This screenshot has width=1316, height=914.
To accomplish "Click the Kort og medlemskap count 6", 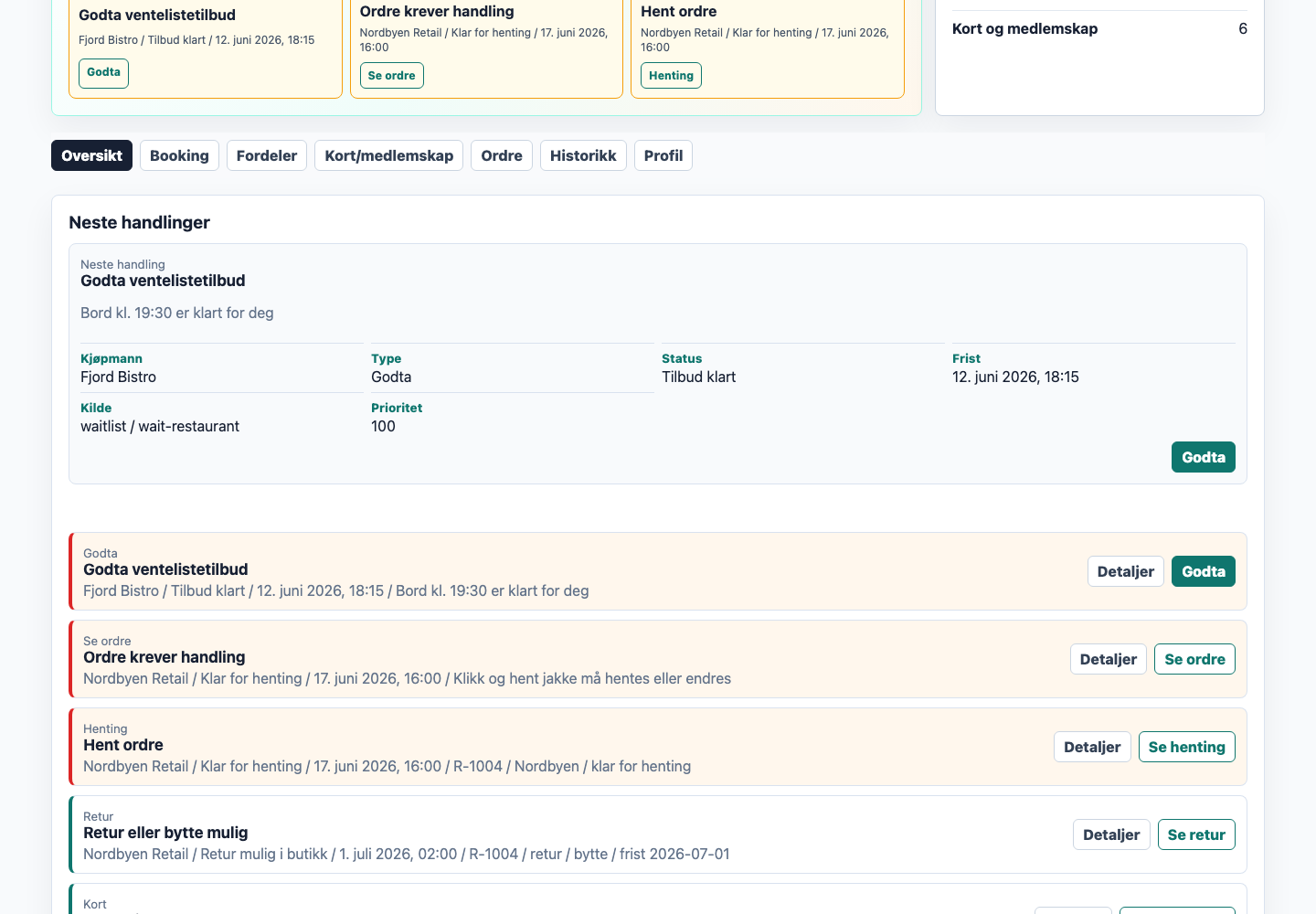I will (1243, 29).
